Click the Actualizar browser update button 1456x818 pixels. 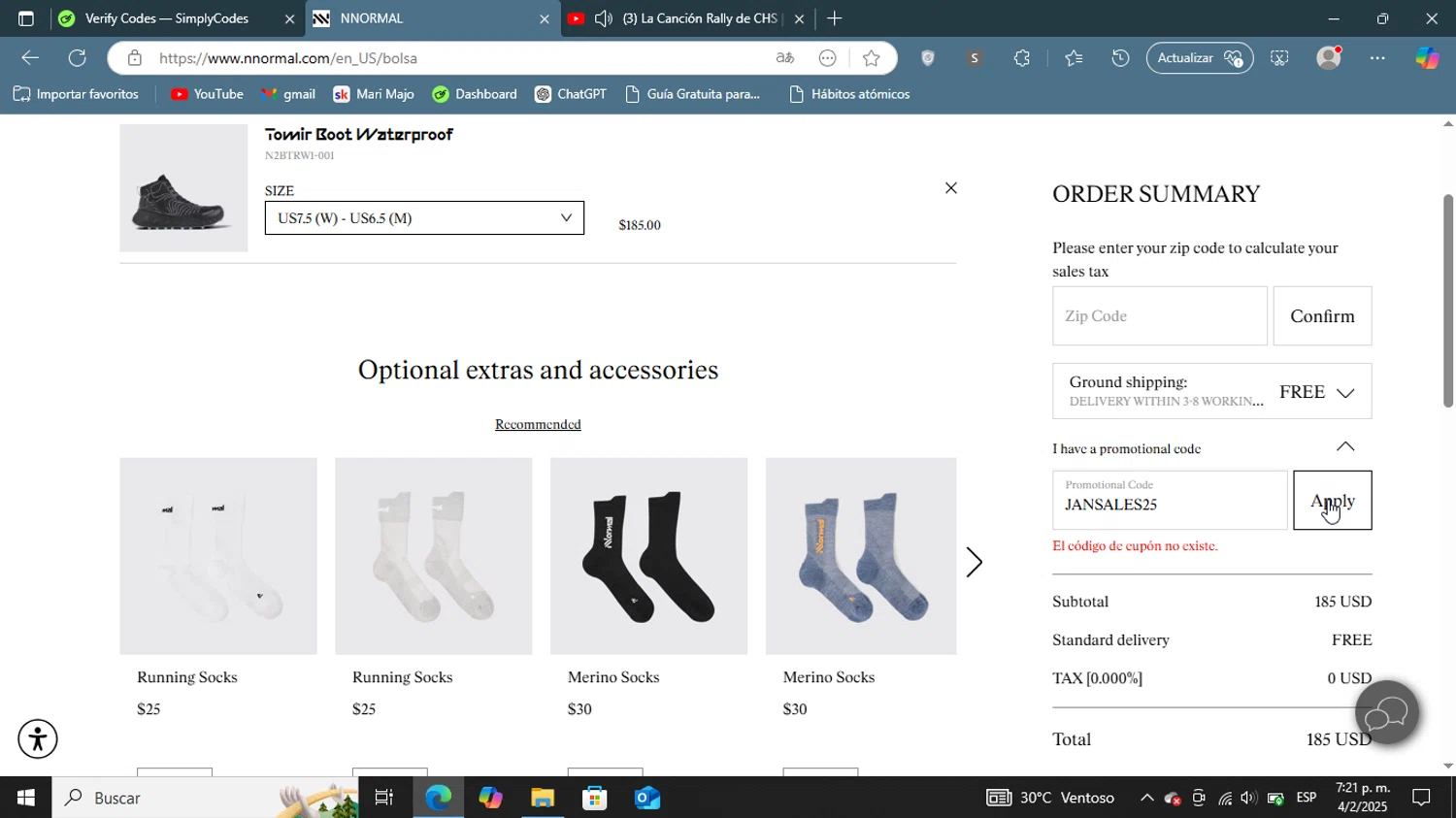(x=1200, y=58)
